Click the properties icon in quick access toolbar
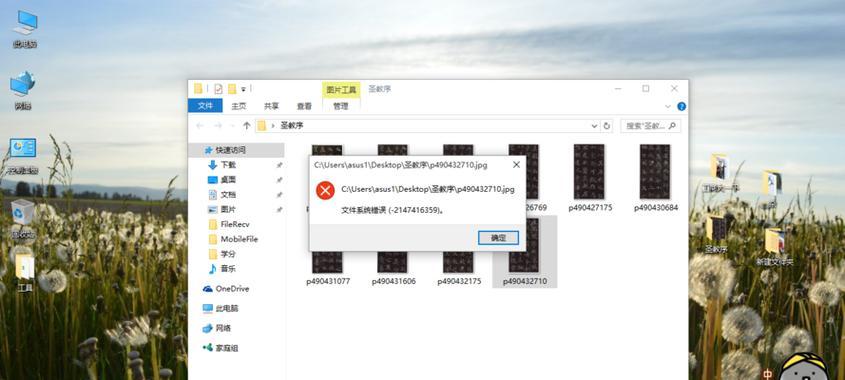Image resolution: width=845 pixels, height=380 pixels. [x=218, y=89]
